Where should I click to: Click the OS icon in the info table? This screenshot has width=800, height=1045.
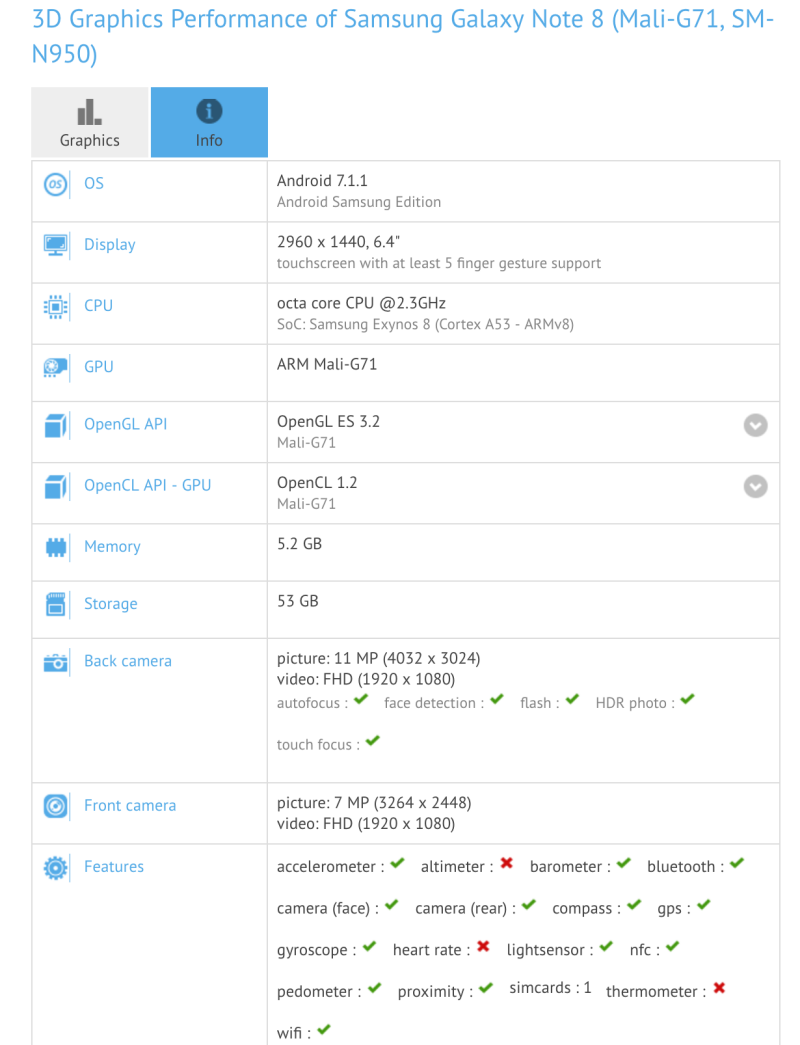[x=56, y=184]
